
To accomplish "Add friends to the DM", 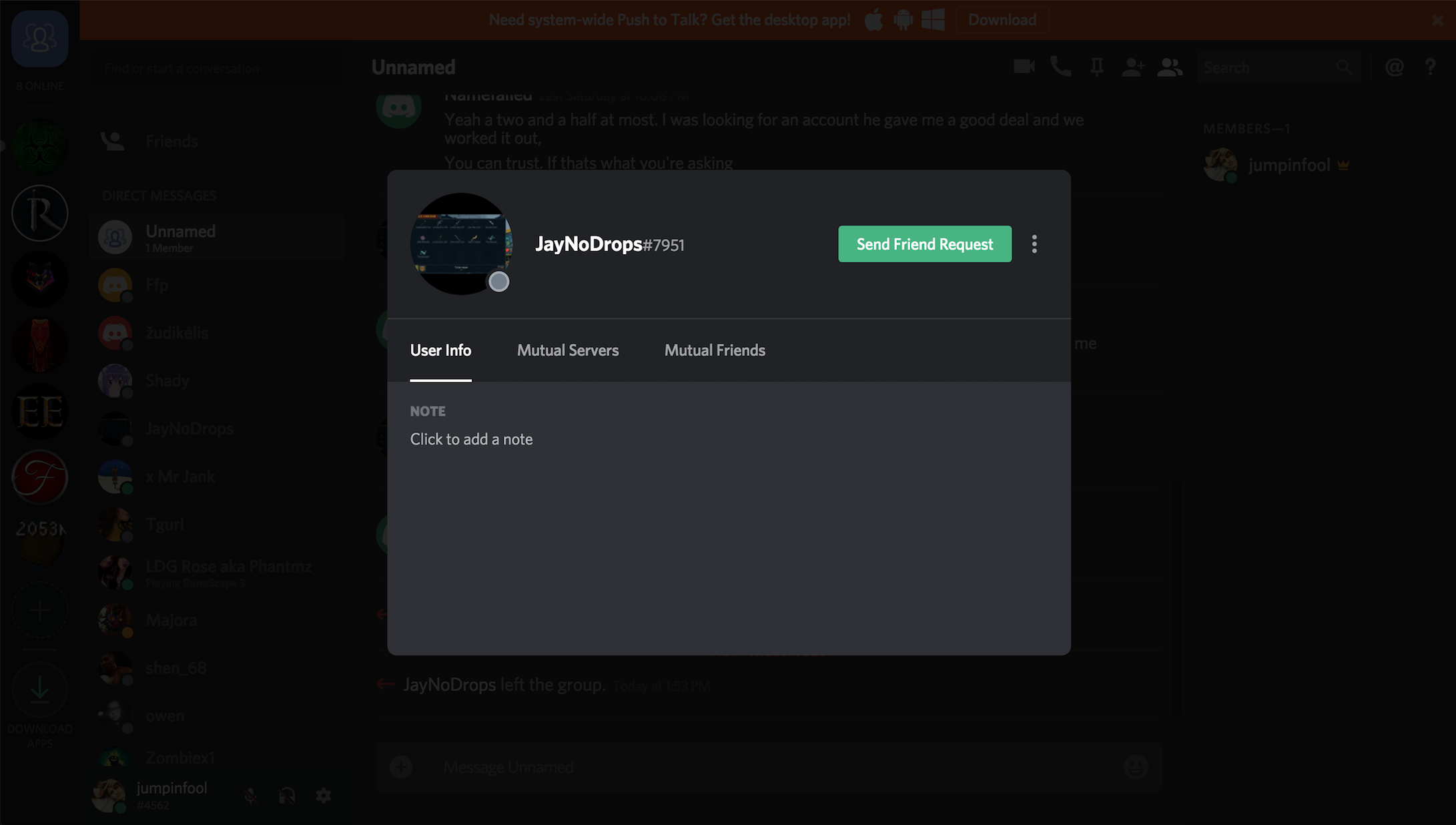I will click(1133, 67).
